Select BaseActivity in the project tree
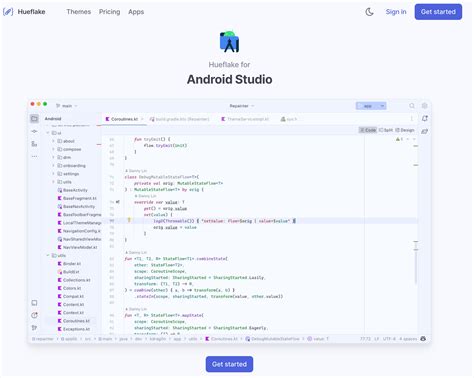The image size is (474, 378). click(73, 190)
